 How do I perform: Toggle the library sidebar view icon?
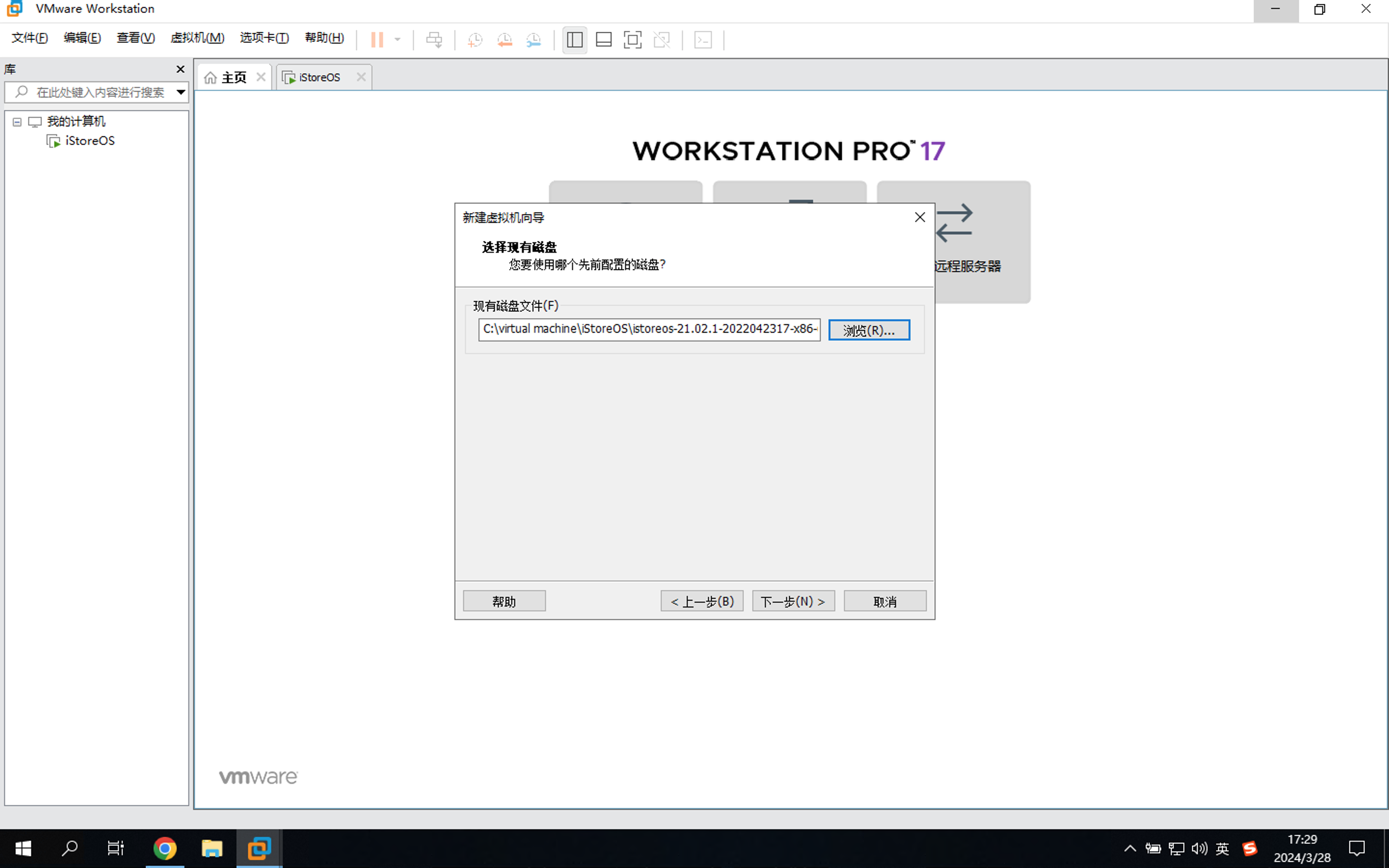[x=574, y=40]
